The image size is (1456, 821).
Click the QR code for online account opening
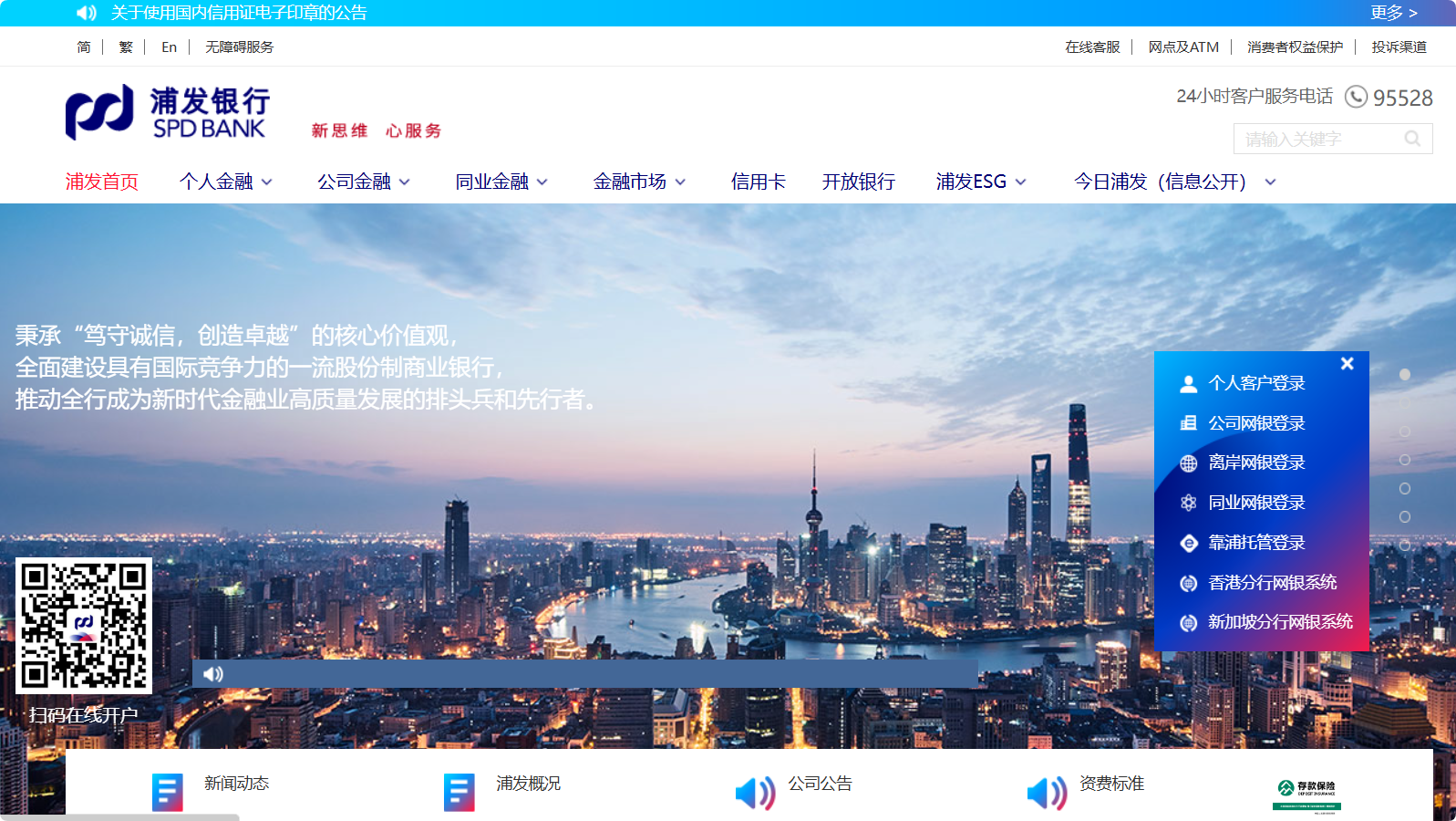pyautogui.click(x=84, y=626)
